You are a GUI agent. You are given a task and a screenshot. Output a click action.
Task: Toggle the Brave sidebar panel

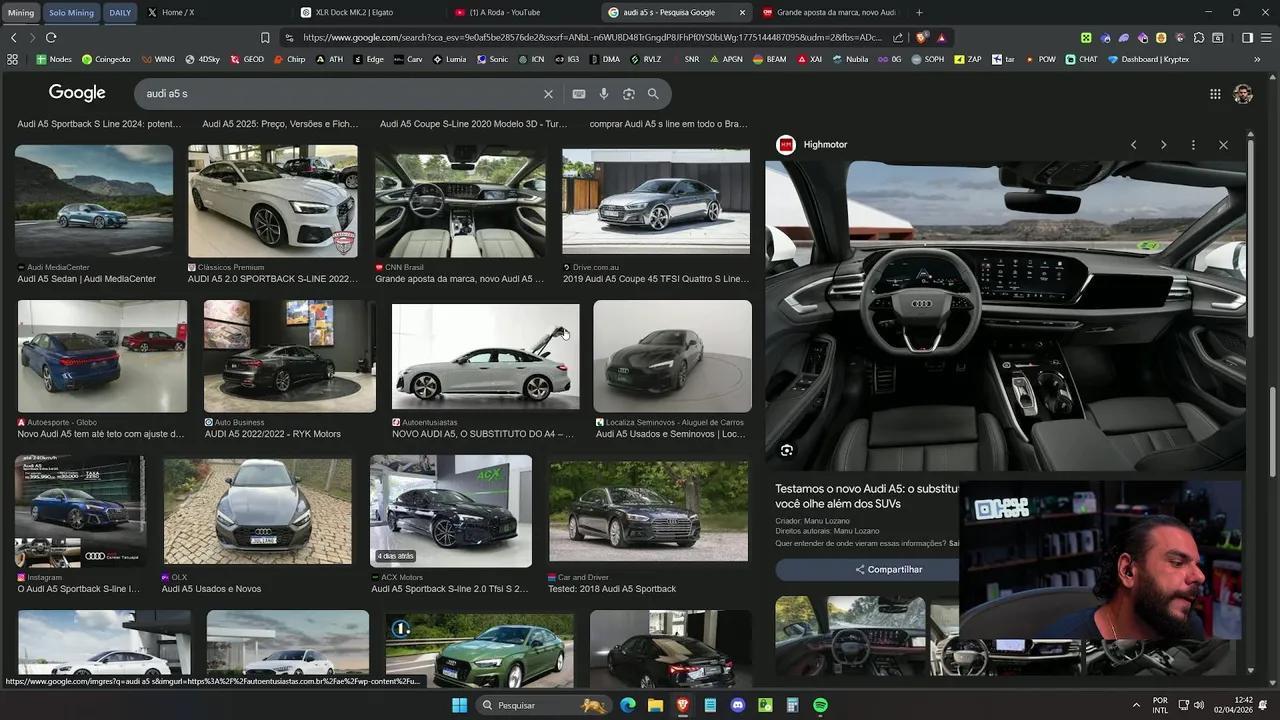point(1247,38)
